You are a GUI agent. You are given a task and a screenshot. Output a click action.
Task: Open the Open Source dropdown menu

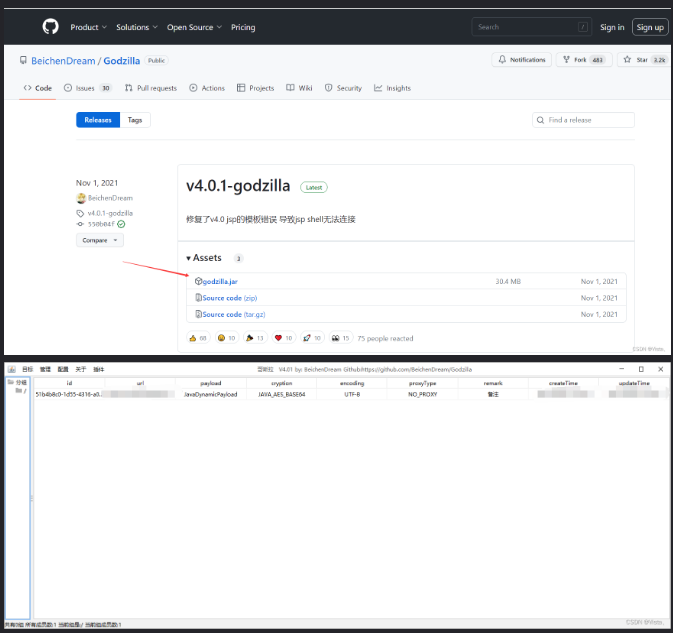point(194,27)
